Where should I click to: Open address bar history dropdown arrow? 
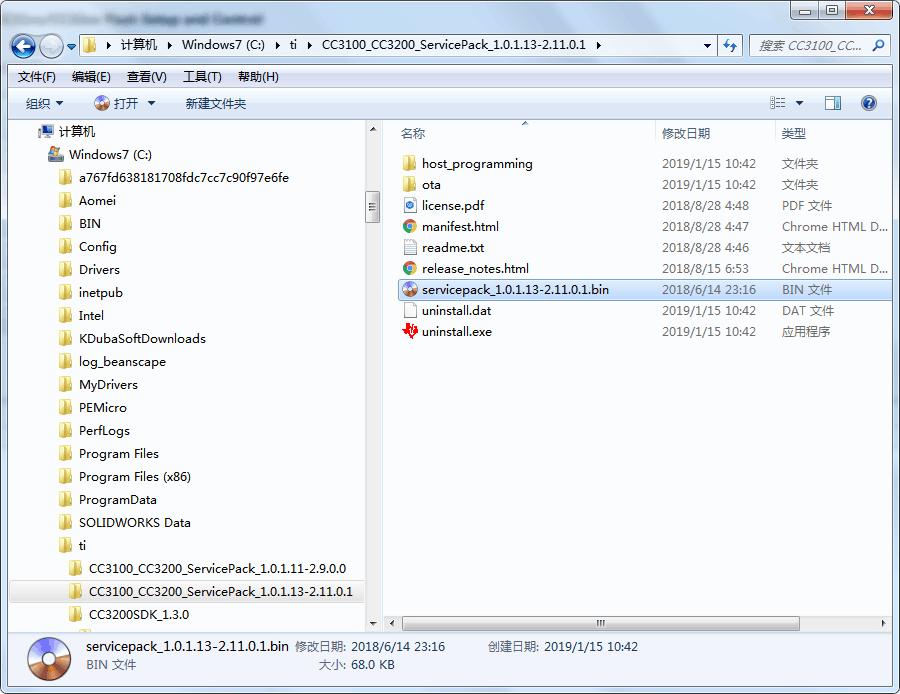pos(707,45)
